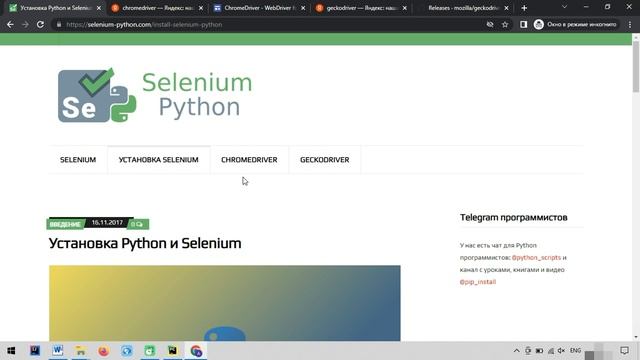Image resolution: width=640 pixels, height=360 pixels.
Task: Open the Word app in taskbar
Action: 58,351
